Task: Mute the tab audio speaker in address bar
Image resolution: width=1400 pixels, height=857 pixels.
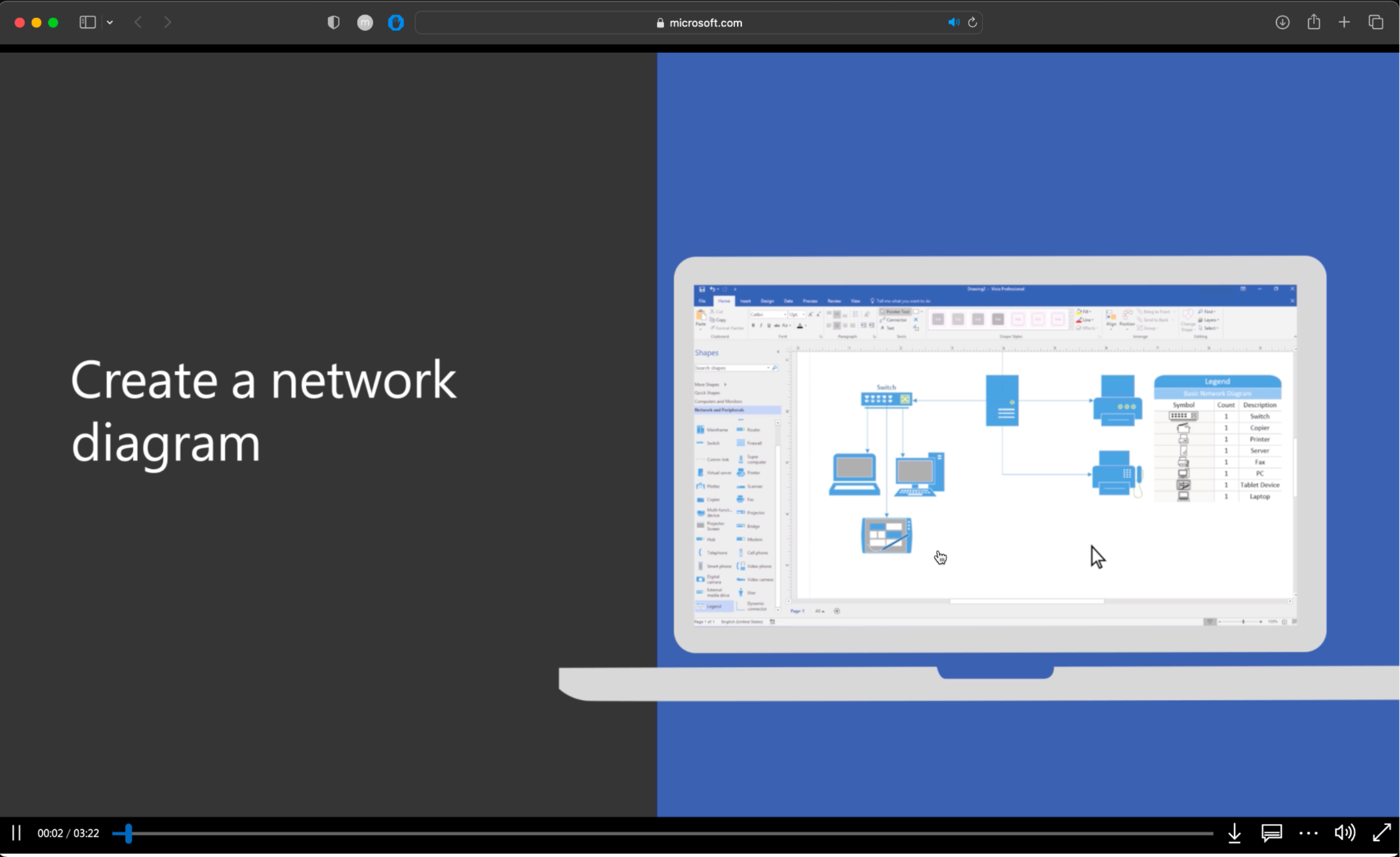Action: click(x=954, y=22)
